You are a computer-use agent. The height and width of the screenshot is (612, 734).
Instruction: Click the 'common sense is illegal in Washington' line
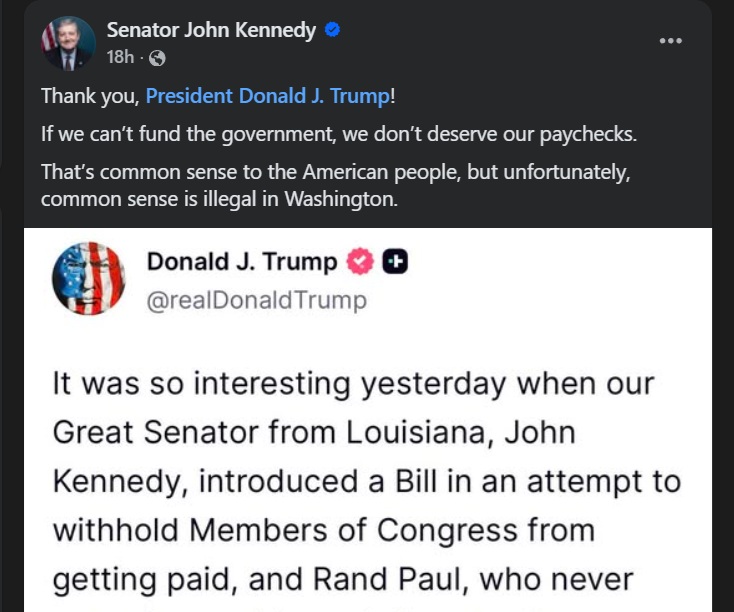[219, 197]
